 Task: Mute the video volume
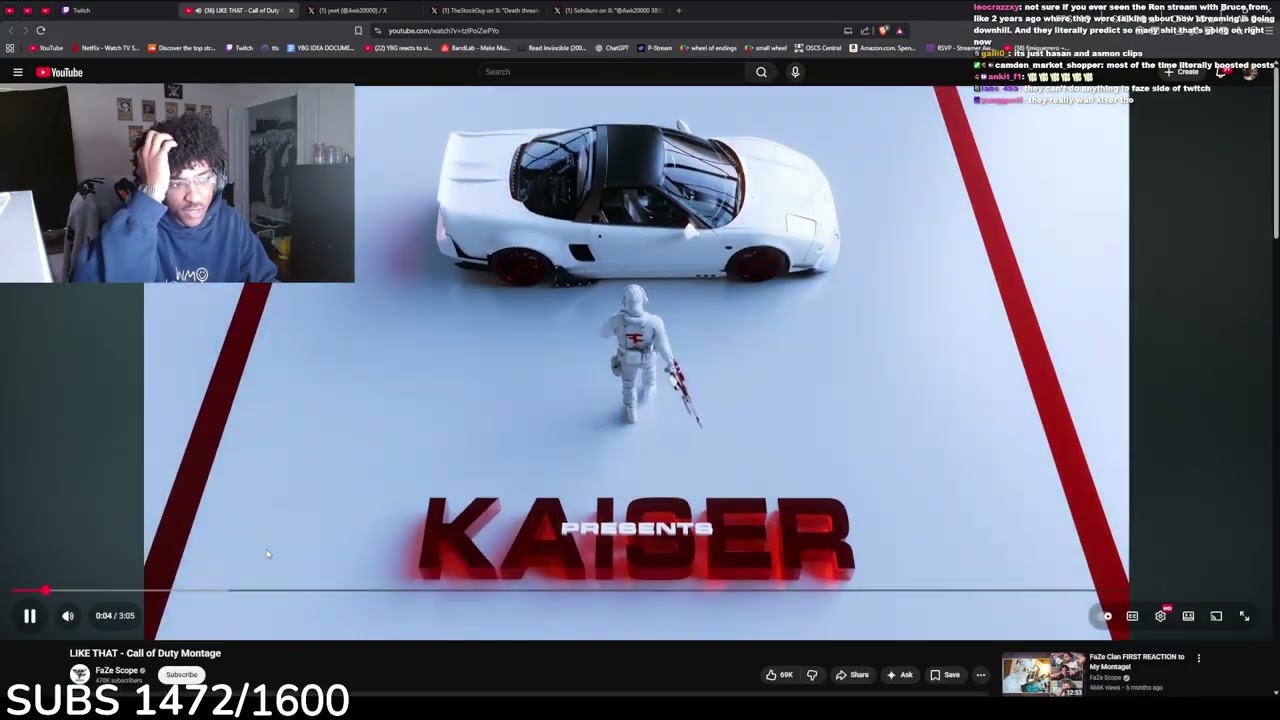(x=68, y=616)
